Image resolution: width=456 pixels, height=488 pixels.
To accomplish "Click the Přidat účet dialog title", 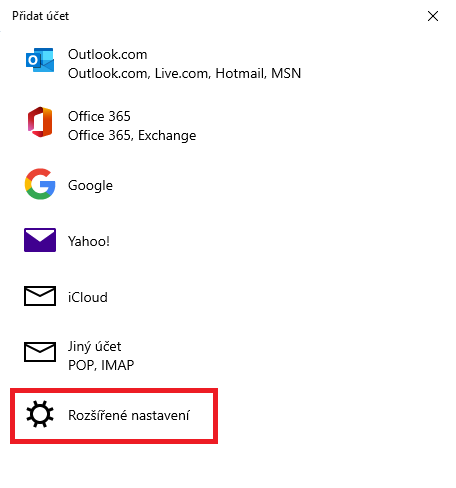I will tap(40, 16).
